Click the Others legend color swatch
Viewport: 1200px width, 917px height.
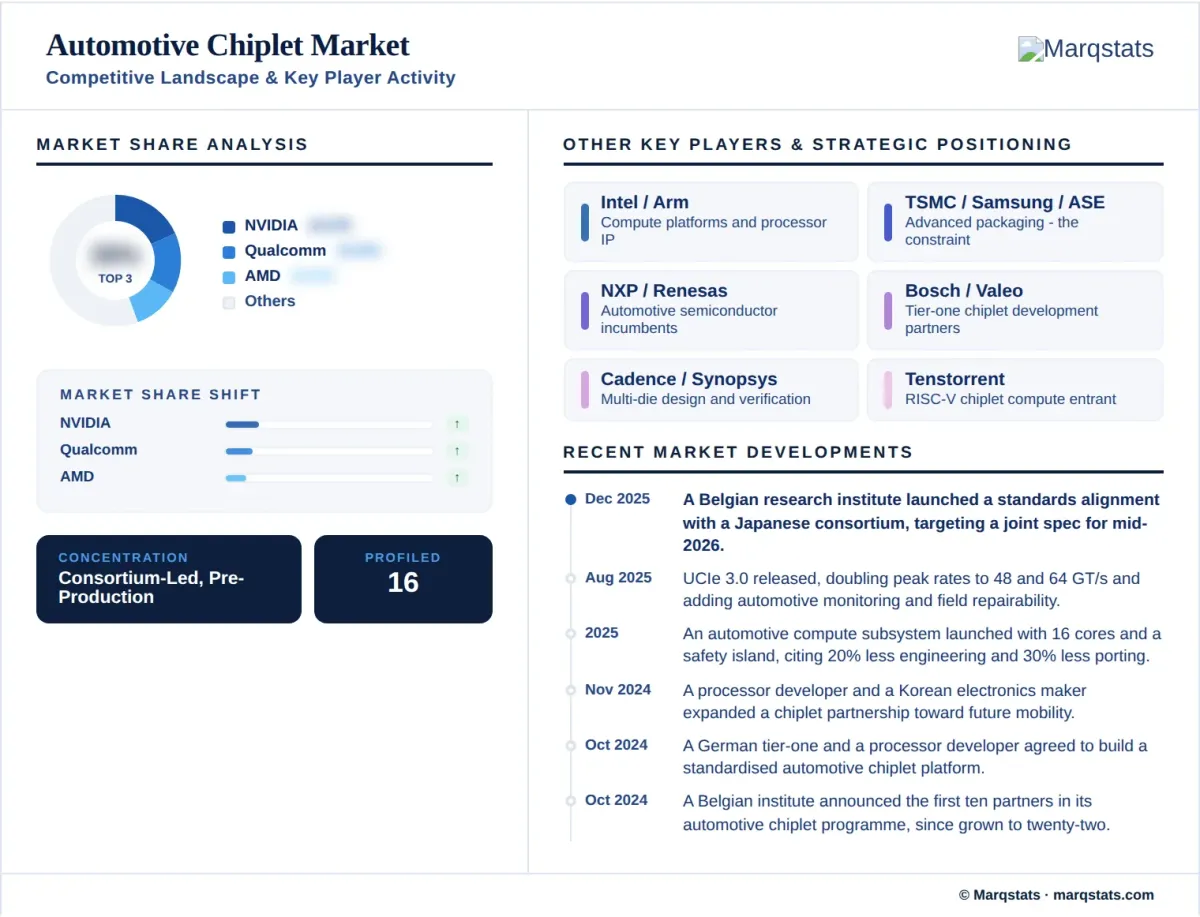point(229,302)
